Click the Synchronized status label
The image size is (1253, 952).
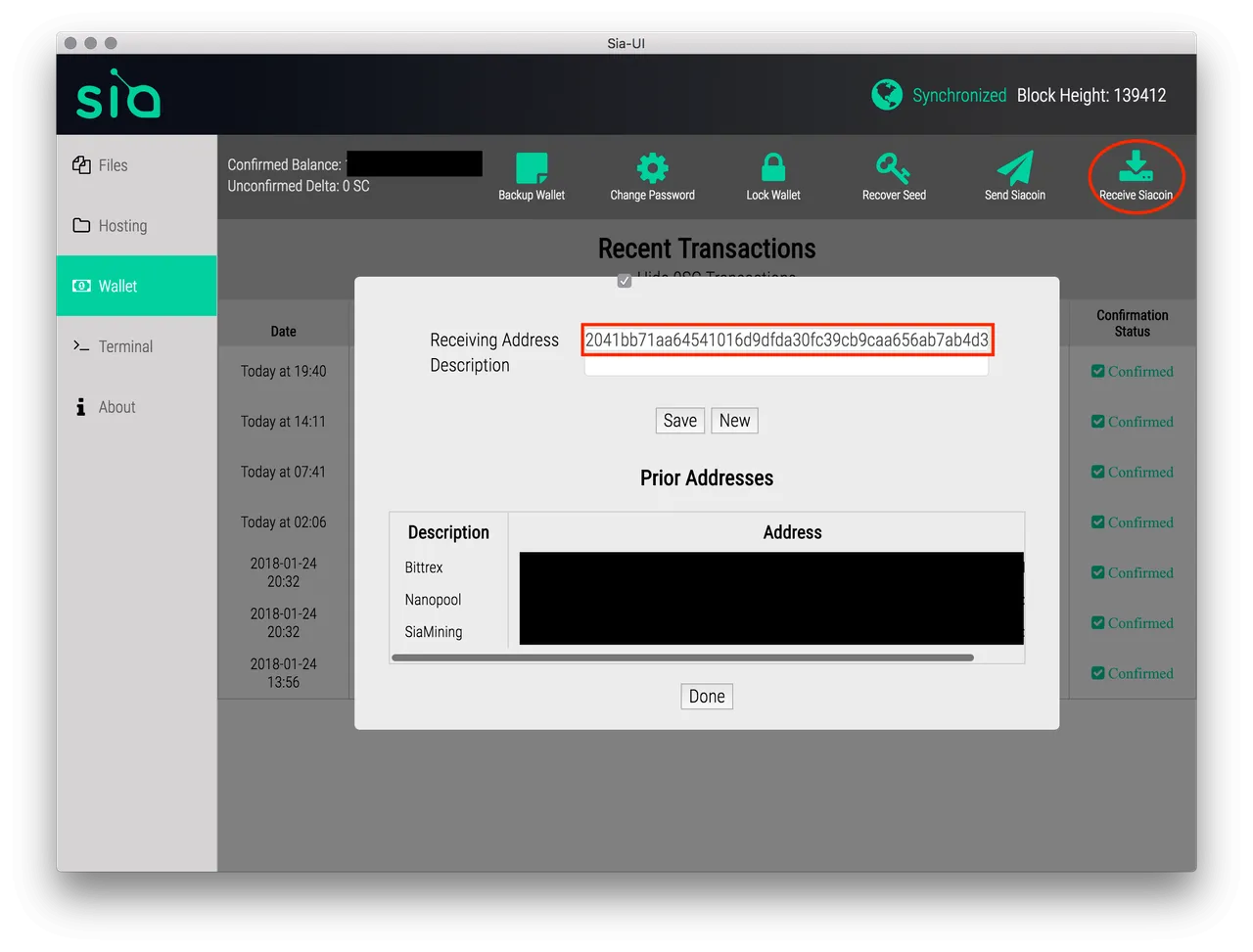[959, 95]
